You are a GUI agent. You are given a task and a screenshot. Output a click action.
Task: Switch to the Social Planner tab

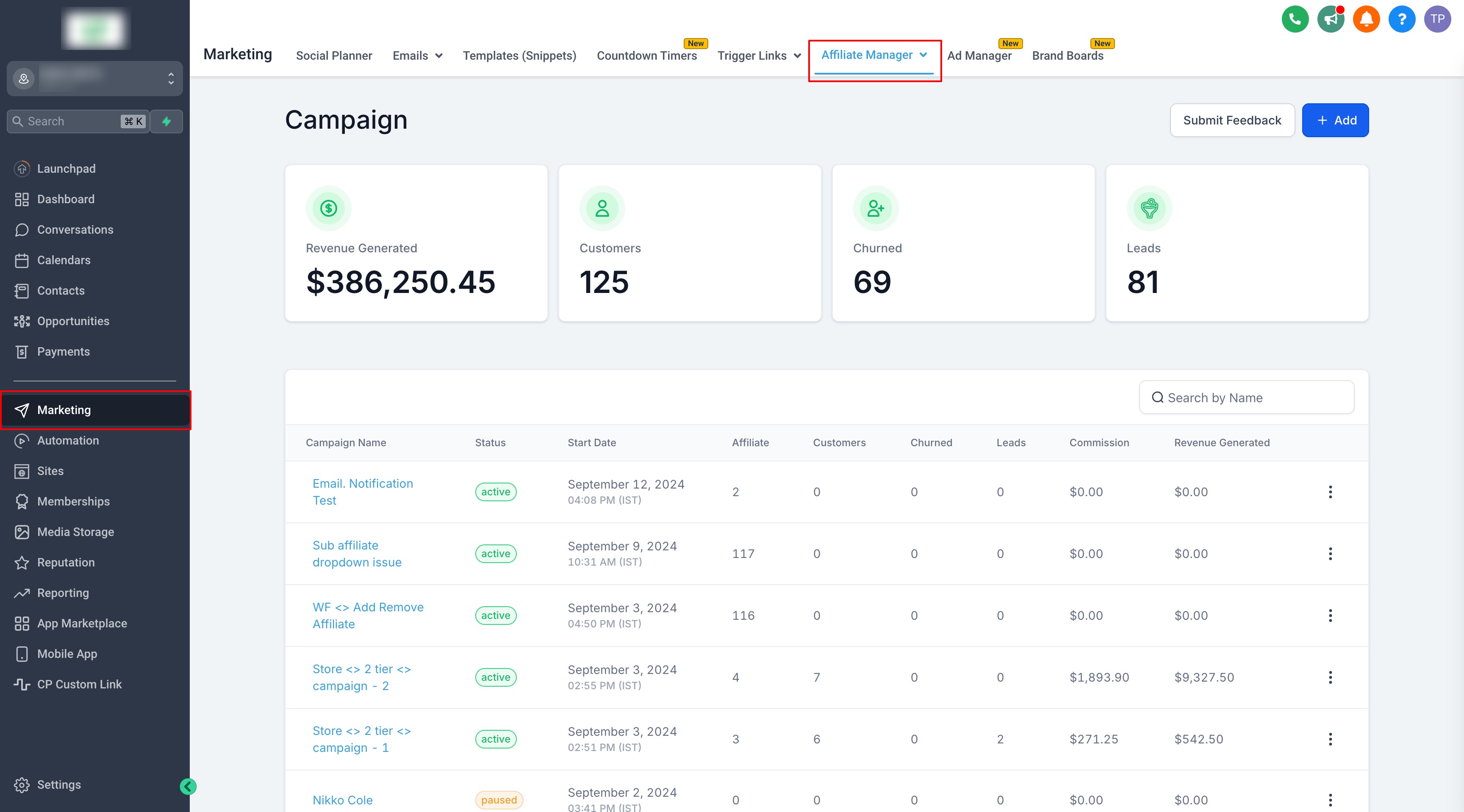tap(334, 55)
